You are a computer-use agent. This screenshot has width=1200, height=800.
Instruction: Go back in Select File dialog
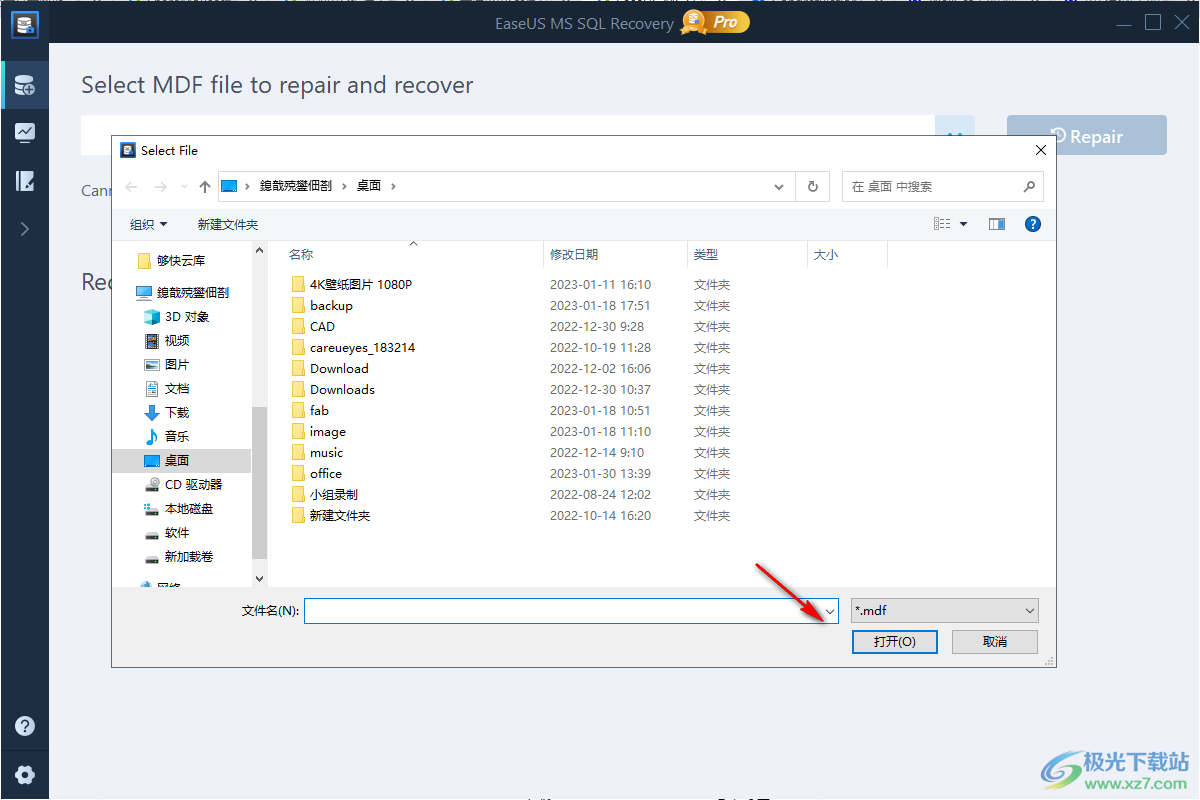(x=132, y=186)
